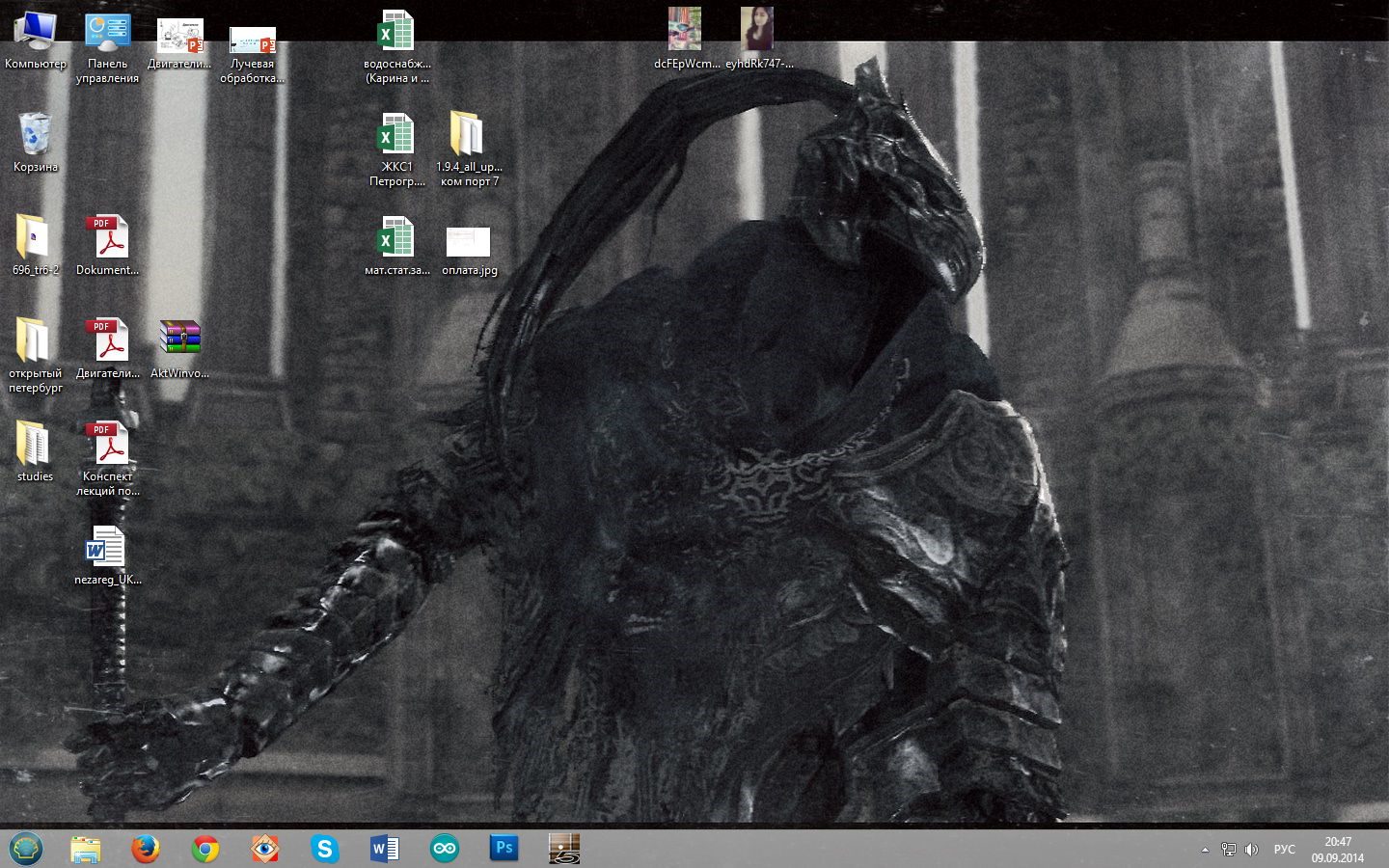
Task: Open Панель управления desktop shortcut
Action: point(107,48)
